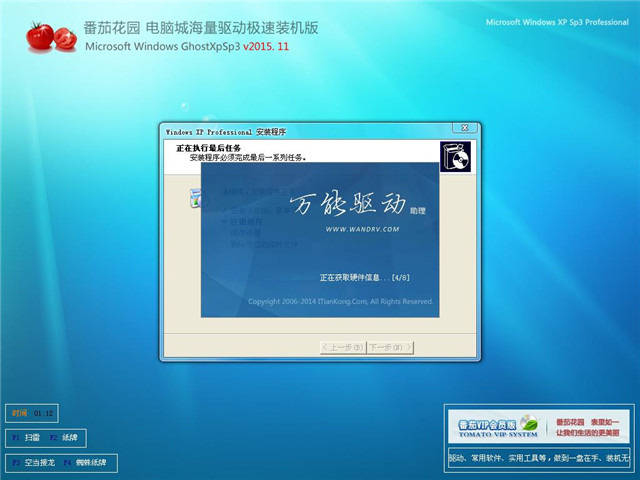Click the v2015.11 version text
This screenshot has width=640, height=480.
pos(266,47)
